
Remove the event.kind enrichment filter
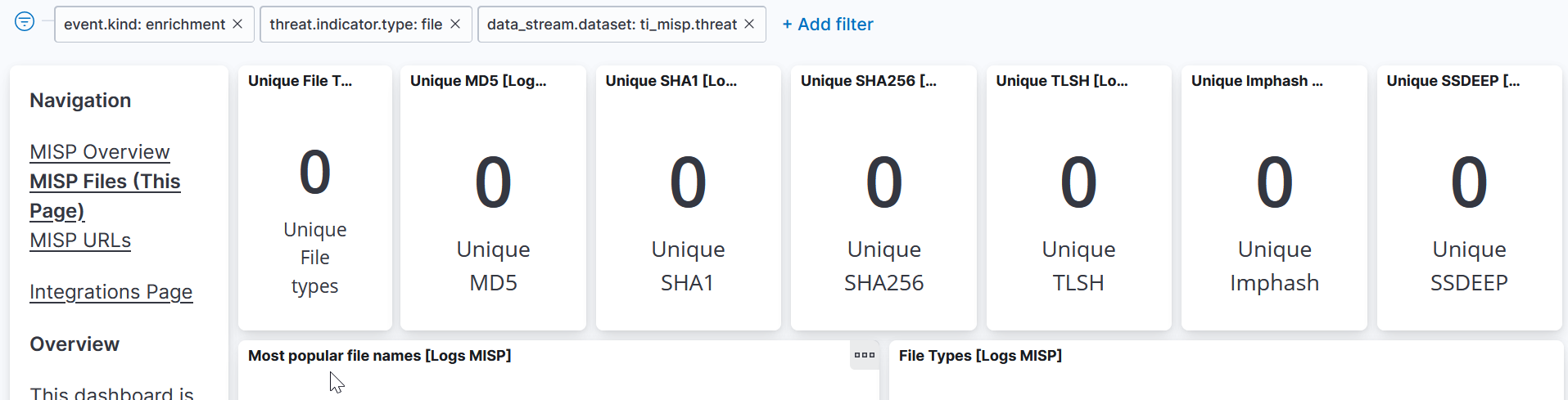click(237, 25)
